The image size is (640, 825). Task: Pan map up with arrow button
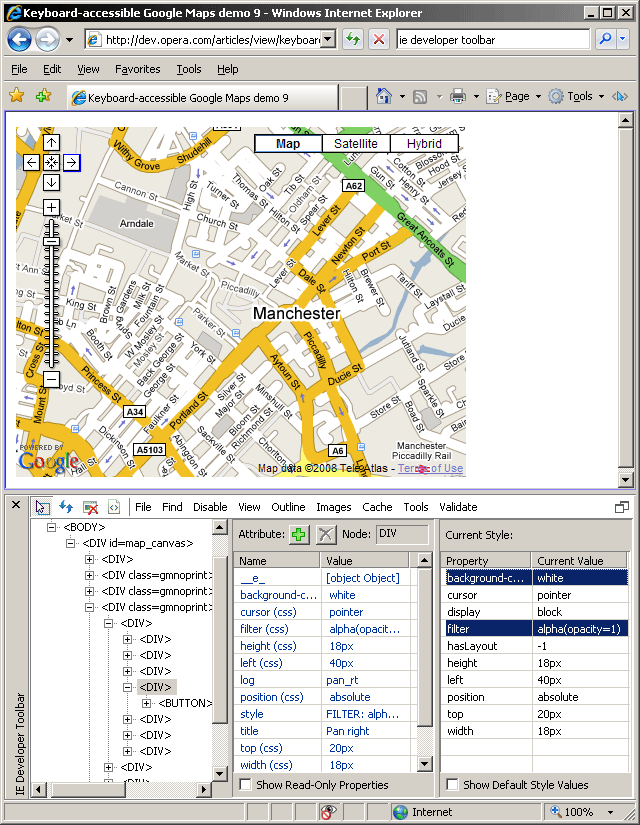(51, 143)
